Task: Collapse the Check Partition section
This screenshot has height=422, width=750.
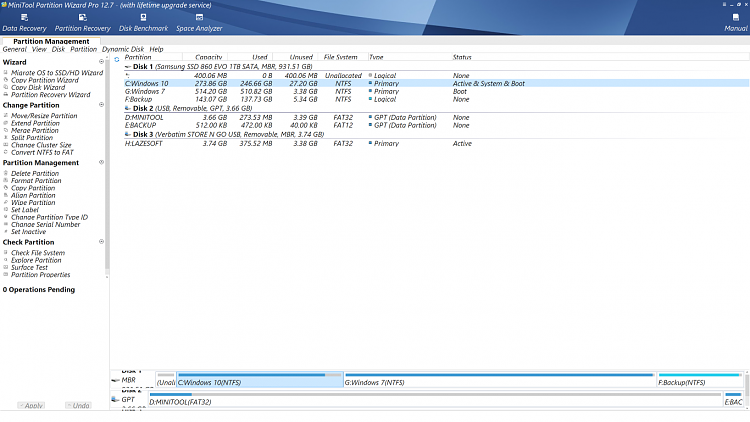Action: (x=101, y=242)
